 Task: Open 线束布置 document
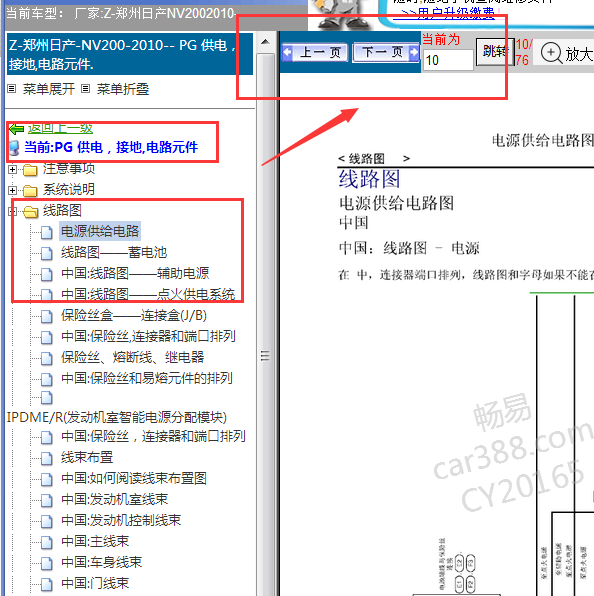(x=87, y=457)
